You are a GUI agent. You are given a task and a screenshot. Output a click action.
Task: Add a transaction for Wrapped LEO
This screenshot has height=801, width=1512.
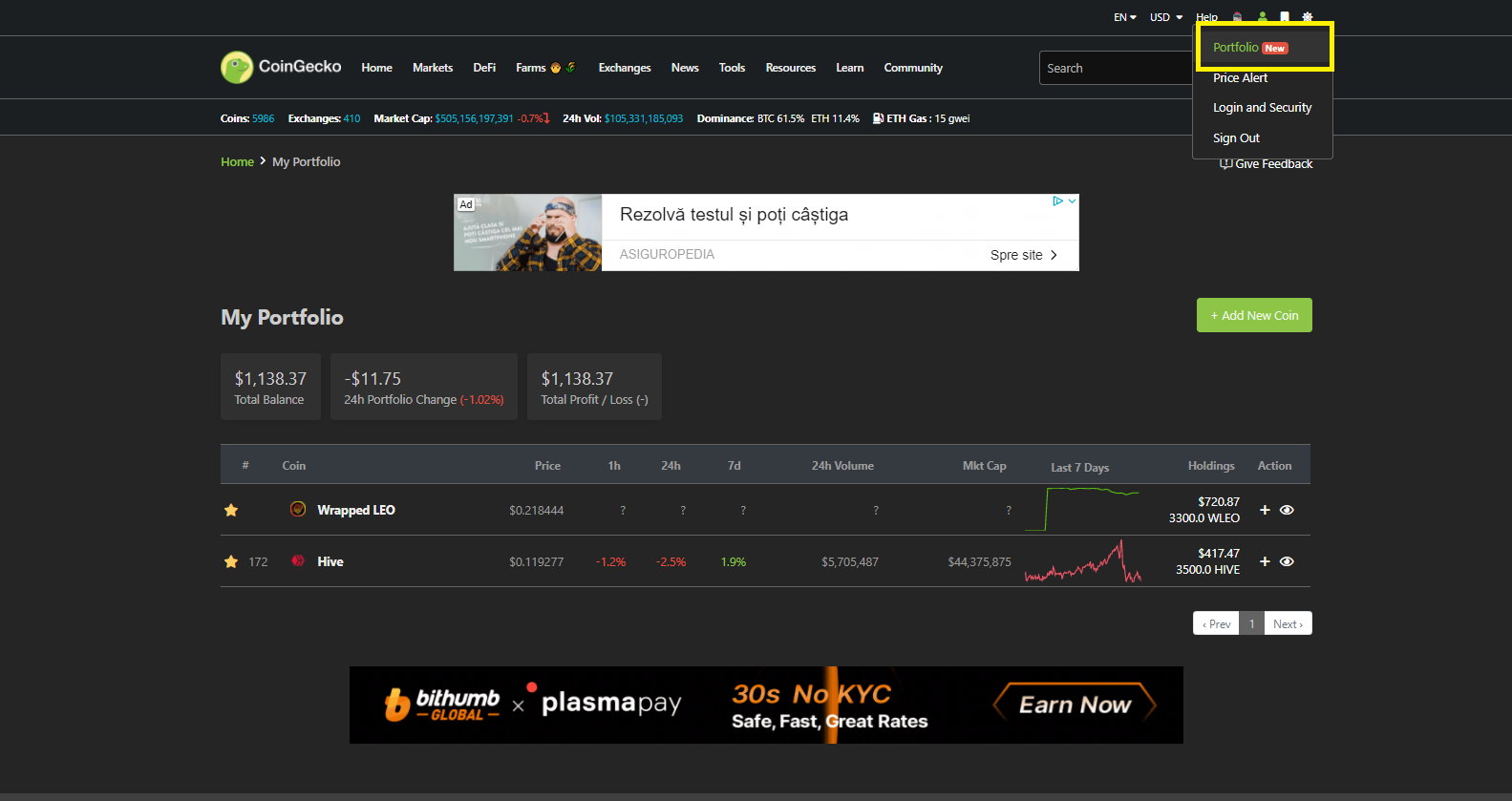[x=1265, y=510]
